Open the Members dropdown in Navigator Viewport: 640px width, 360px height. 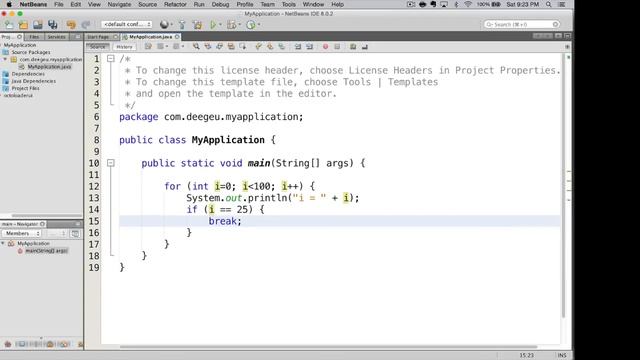[22, 233]
